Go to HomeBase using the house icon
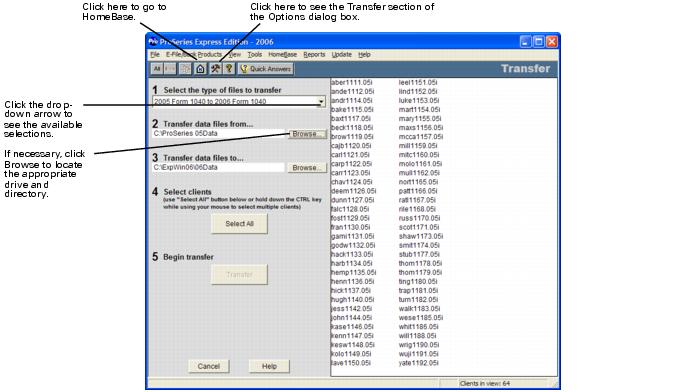698x392 pixels. pos(200,69)
